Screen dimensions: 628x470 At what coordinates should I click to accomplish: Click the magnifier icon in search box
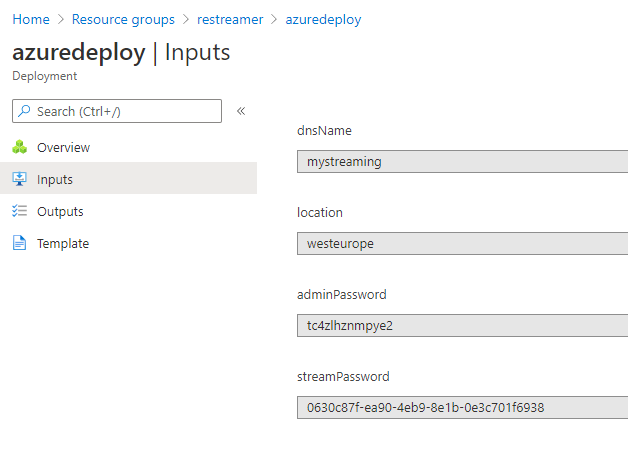[25, 111]
